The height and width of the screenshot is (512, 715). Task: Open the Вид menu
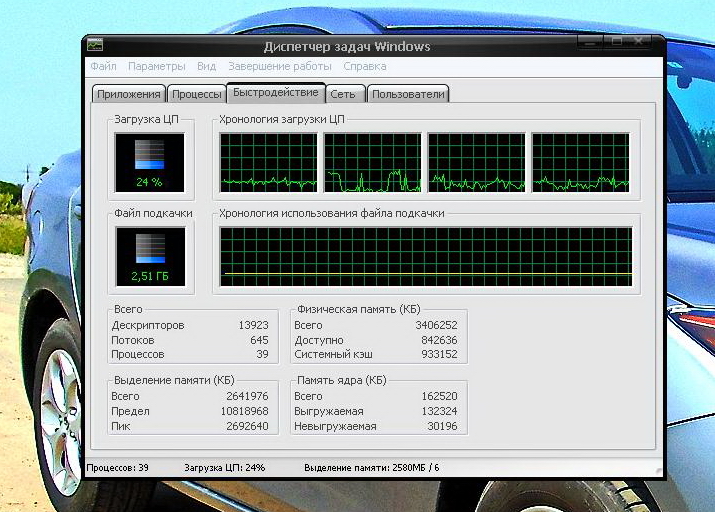tap(206, 67)
